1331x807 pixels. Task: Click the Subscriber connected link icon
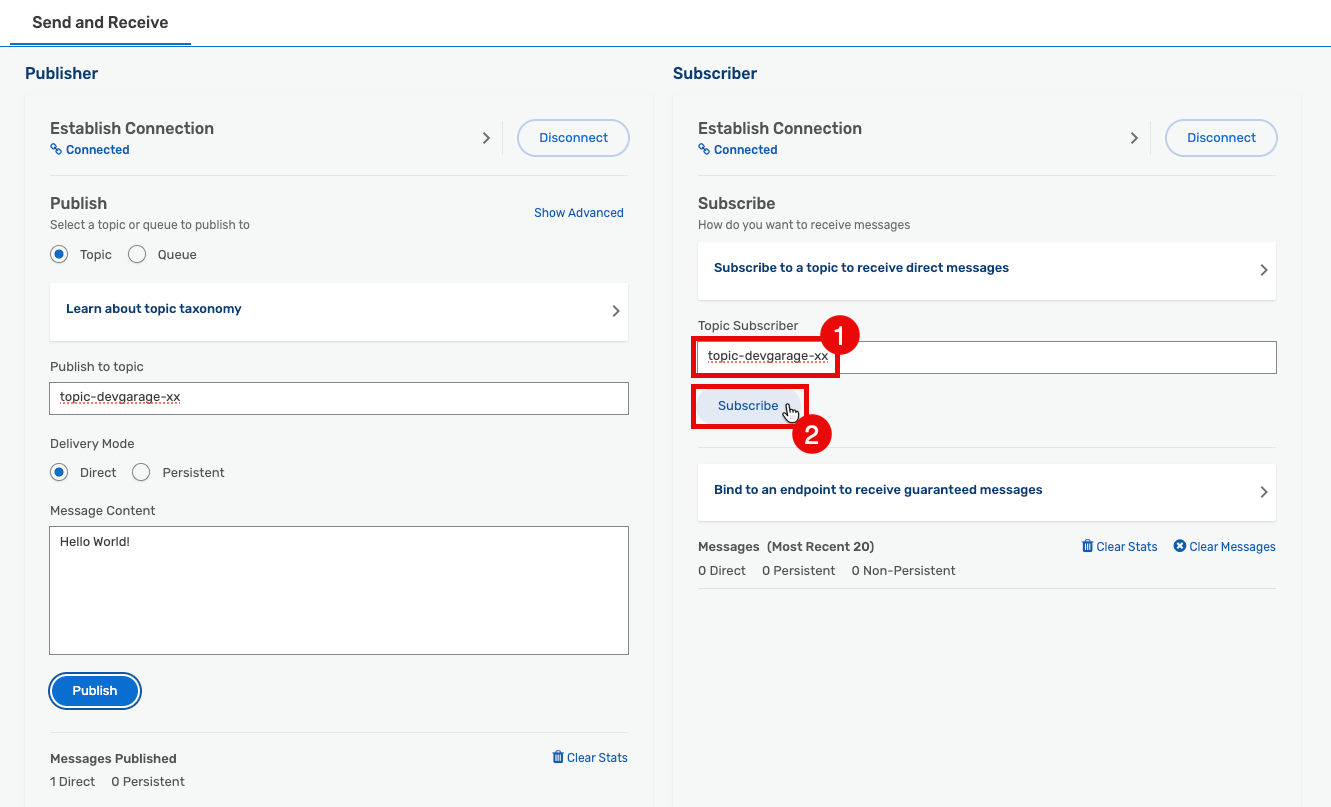pos(704,150)
